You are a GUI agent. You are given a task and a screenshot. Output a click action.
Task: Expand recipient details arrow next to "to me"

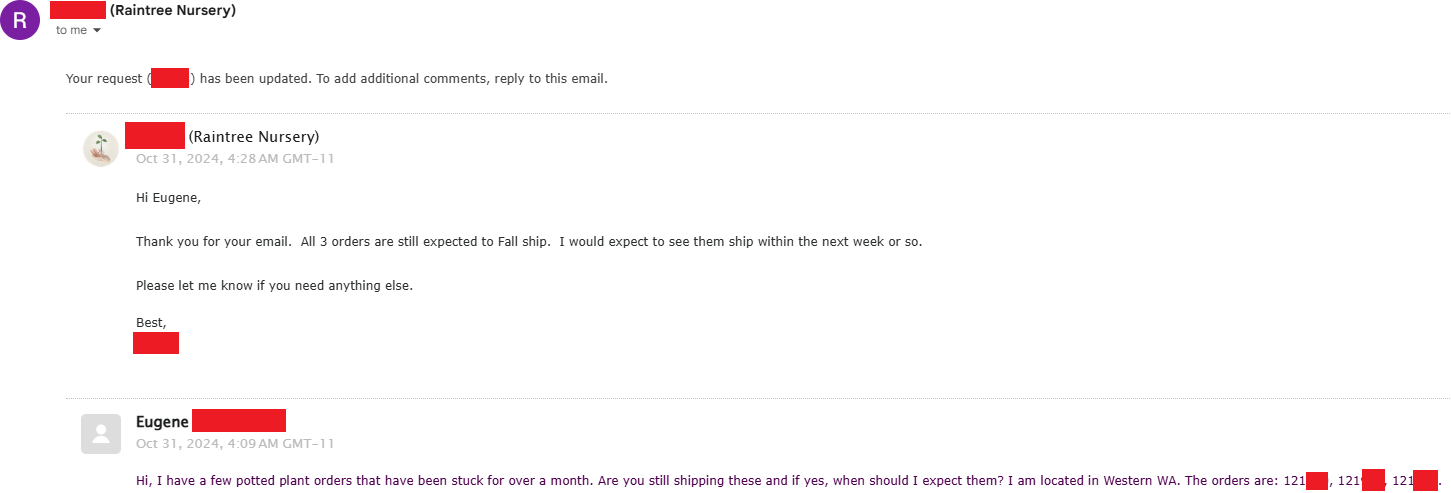point(97,31)
